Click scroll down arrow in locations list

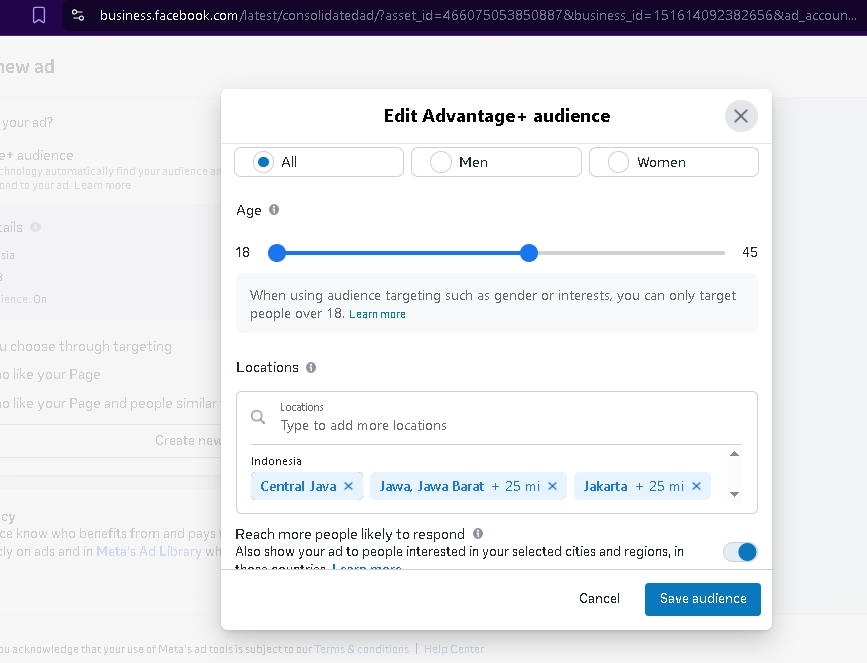734,494
